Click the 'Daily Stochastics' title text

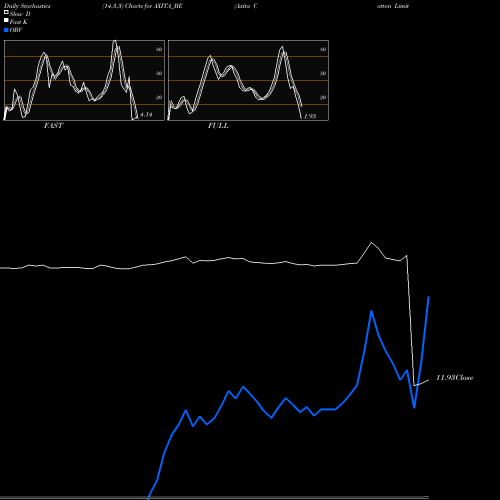tap(27, 6)
